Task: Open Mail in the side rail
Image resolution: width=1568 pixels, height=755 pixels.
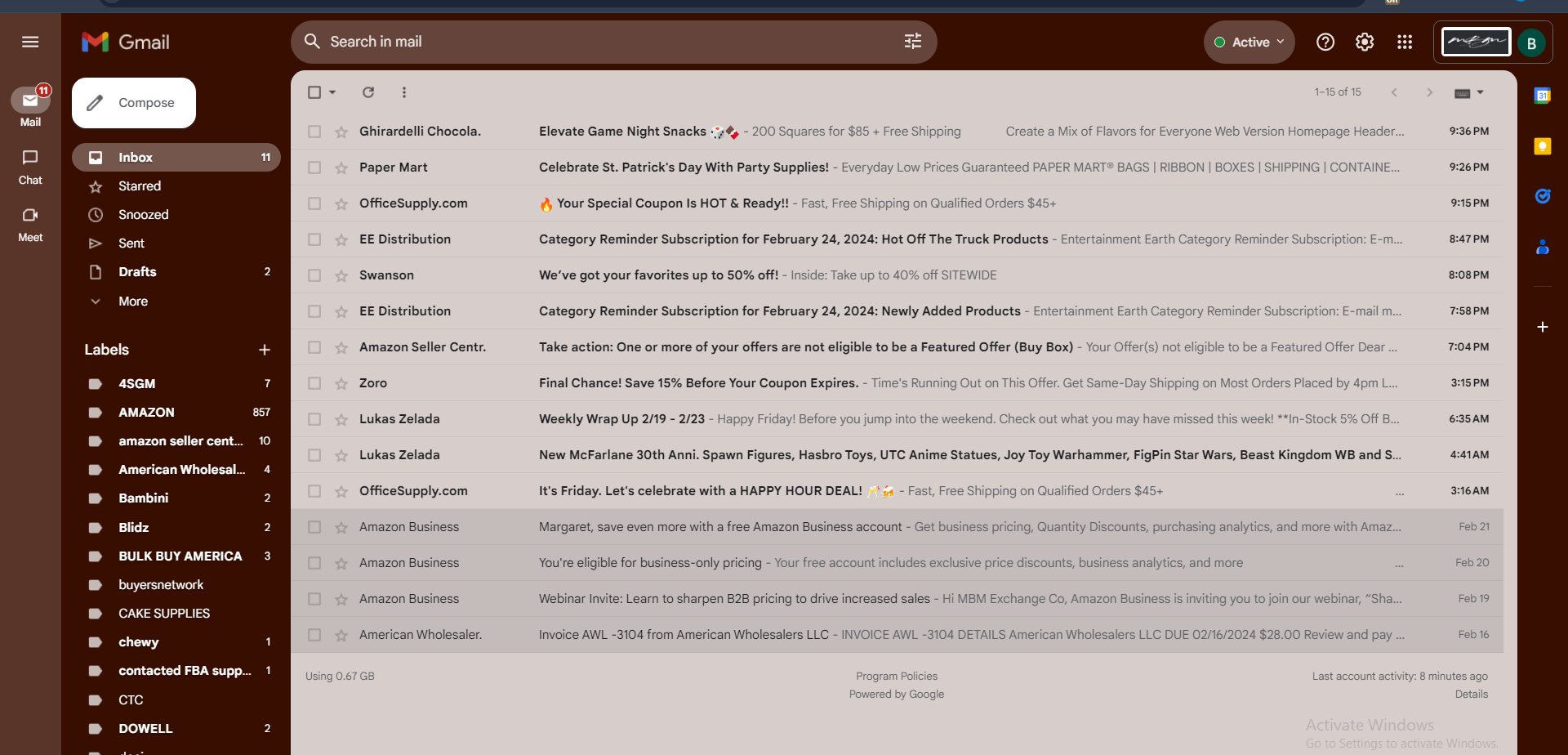Action: point(30,107)
